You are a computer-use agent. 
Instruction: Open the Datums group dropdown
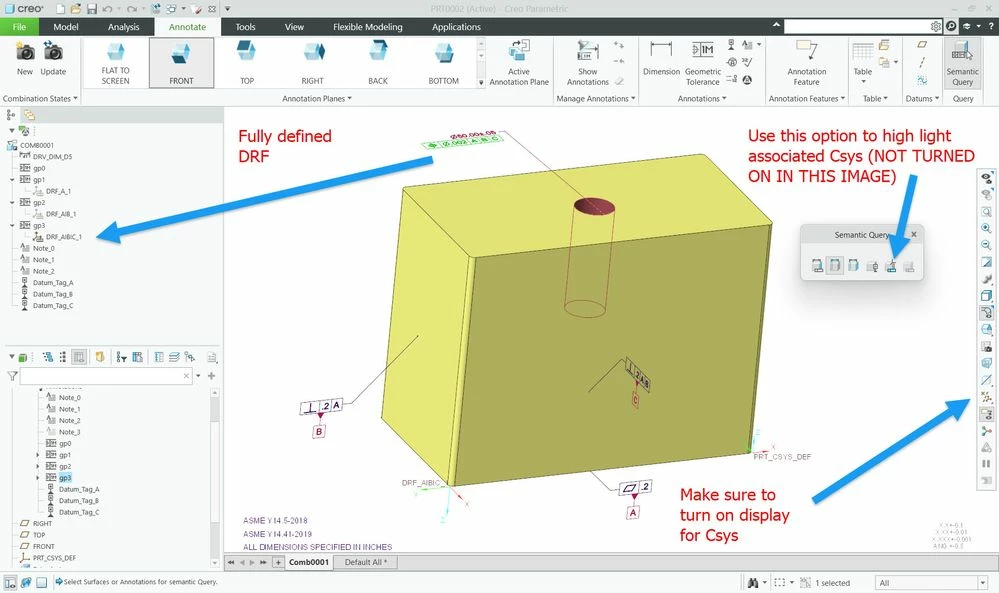coord(922,99)
